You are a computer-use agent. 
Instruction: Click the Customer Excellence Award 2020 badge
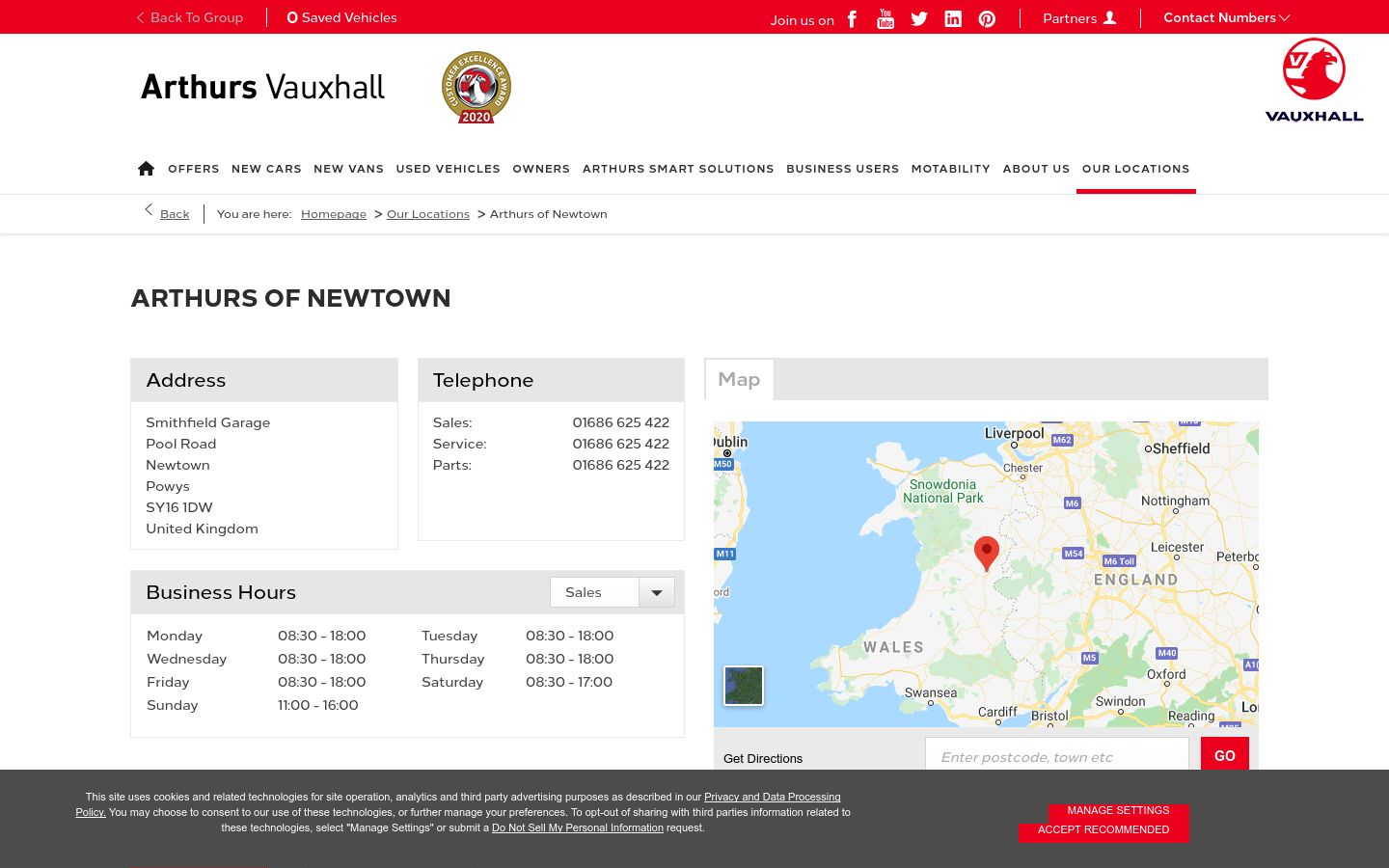[477, 88]
